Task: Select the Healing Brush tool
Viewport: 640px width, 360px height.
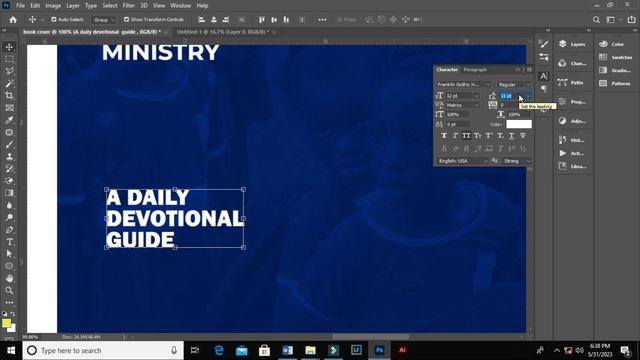Action: point(9,133)
